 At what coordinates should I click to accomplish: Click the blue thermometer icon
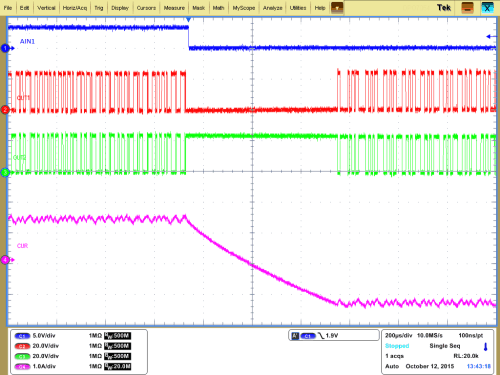coord(486,347)
